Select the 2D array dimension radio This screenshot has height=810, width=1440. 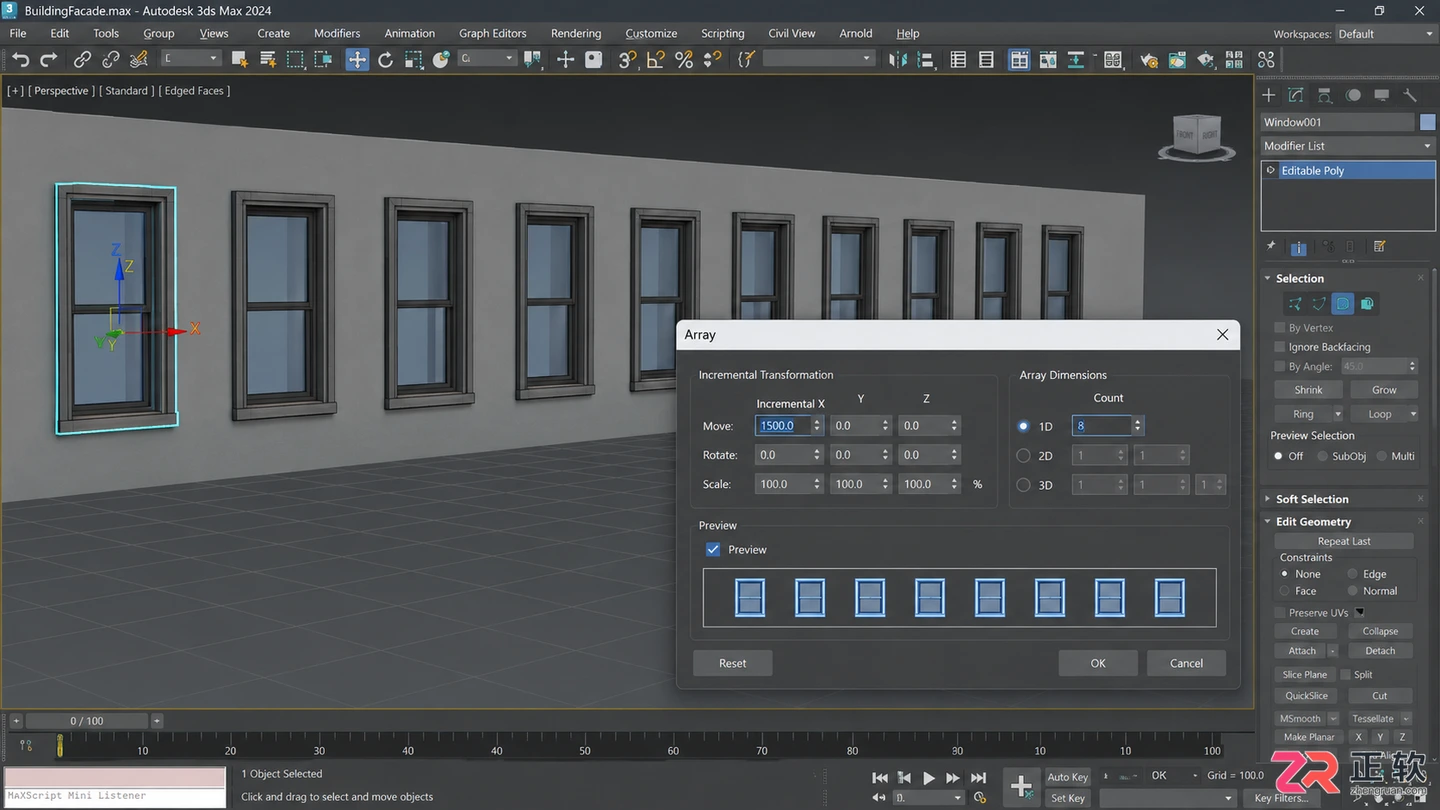(x=1023, y=455)
